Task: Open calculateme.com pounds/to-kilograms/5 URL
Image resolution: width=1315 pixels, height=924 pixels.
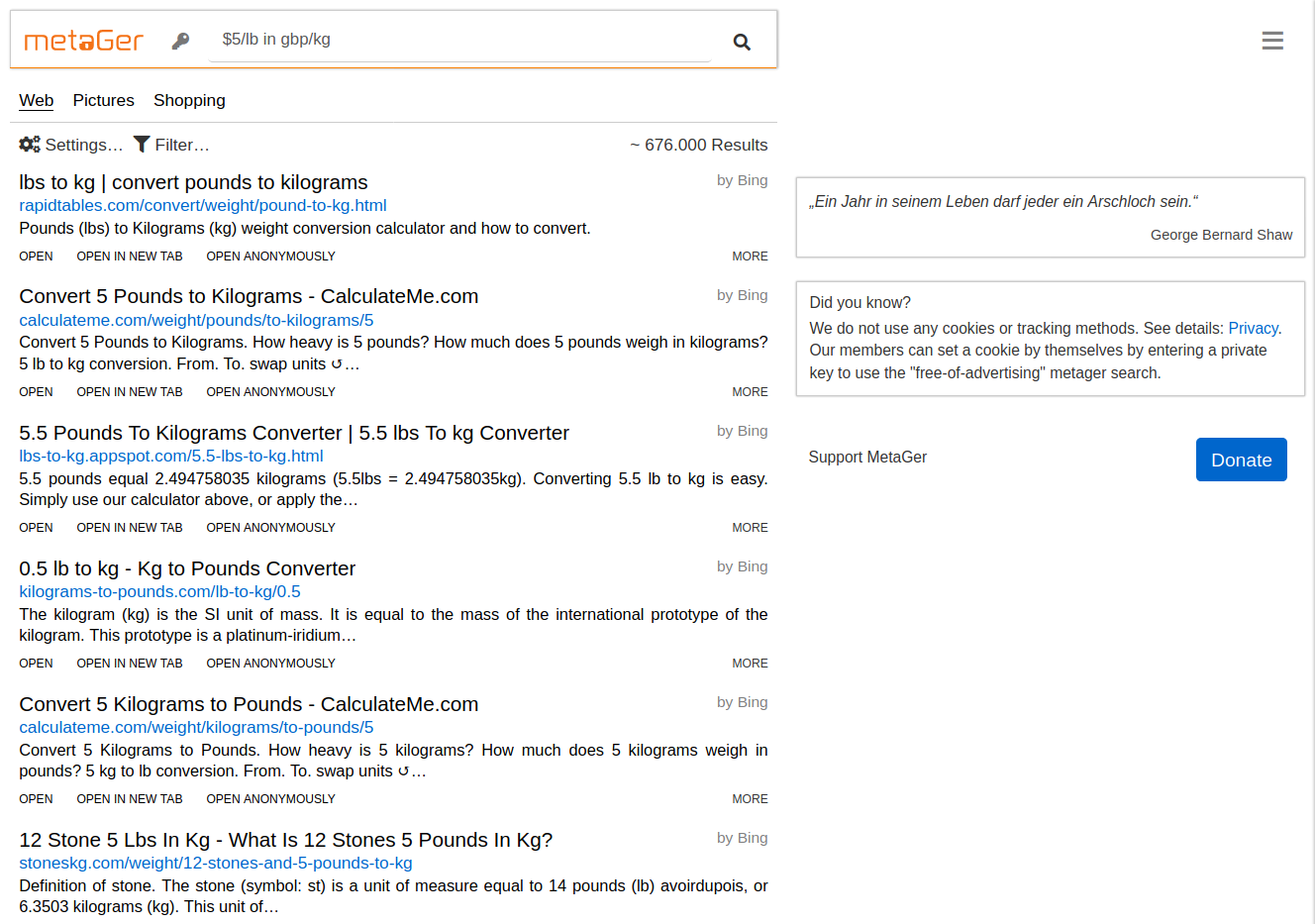Action: [x=196, y=321]
